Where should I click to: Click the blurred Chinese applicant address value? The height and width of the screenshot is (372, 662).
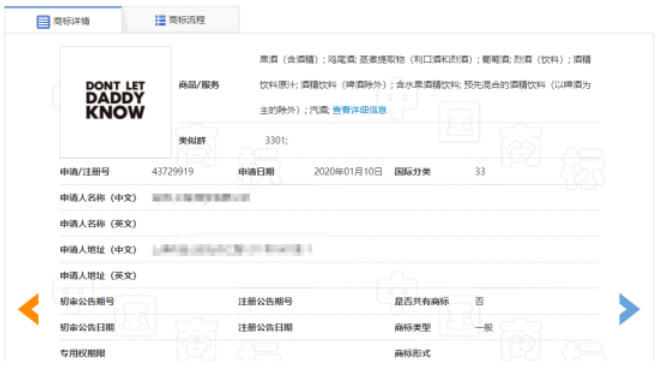pos(232,250)
